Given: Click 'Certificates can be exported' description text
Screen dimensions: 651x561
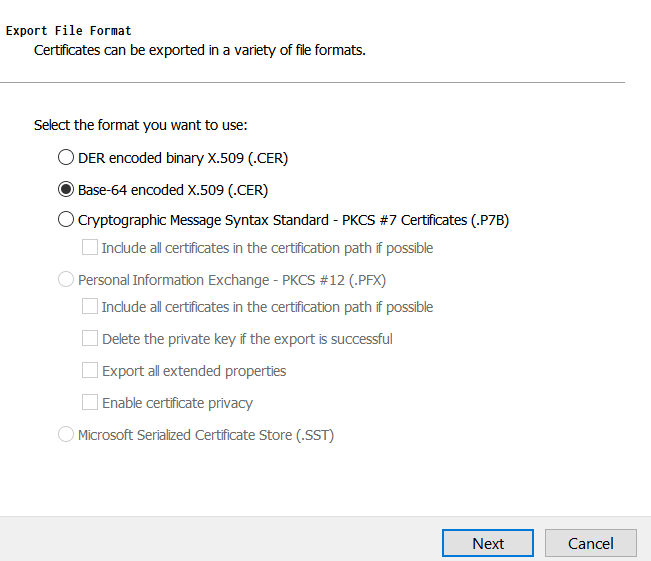Looking at the screenshot, I should coord(200,50).
